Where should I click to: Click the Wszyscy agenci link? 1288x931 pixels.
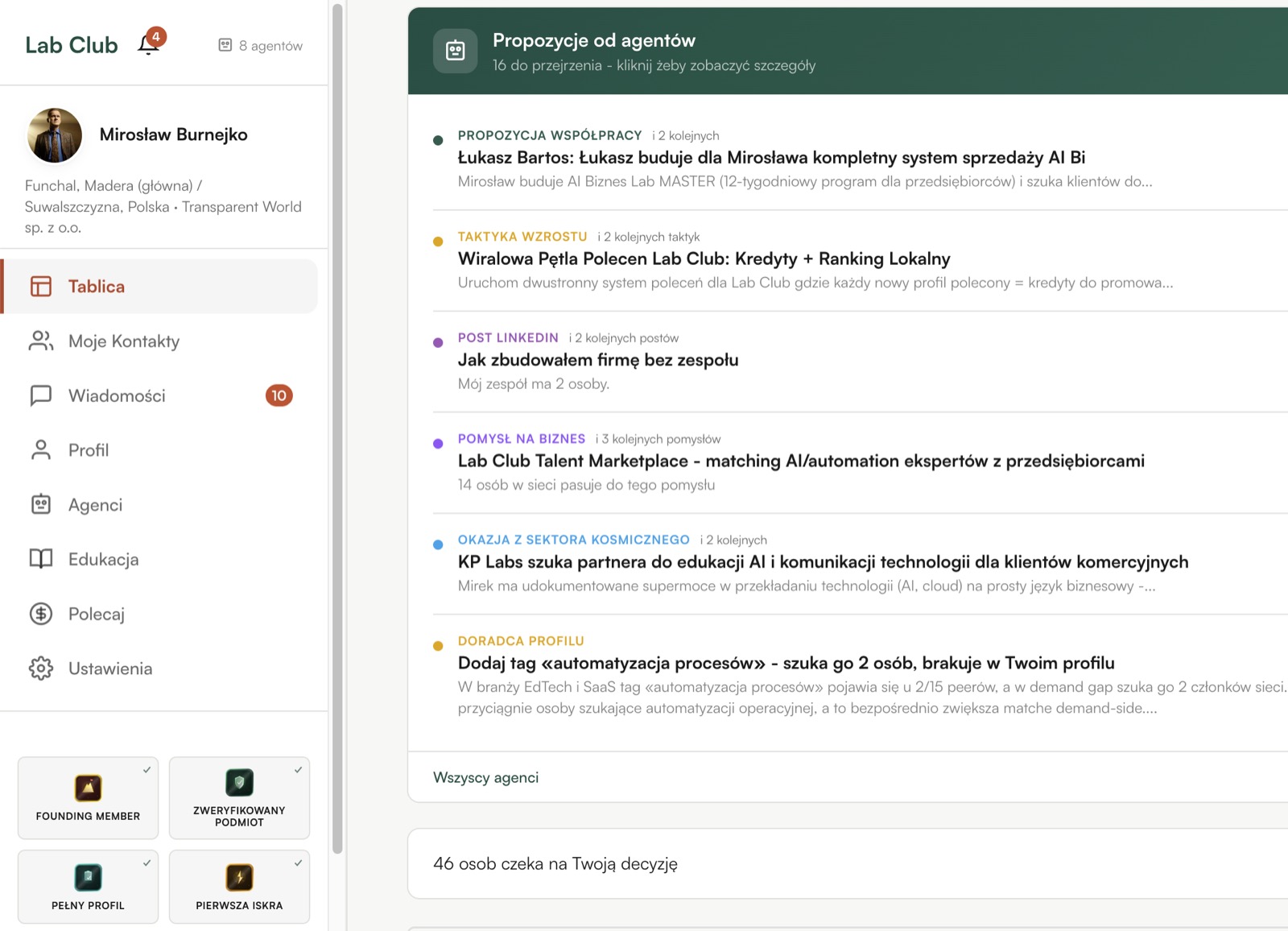pos(485,778)
